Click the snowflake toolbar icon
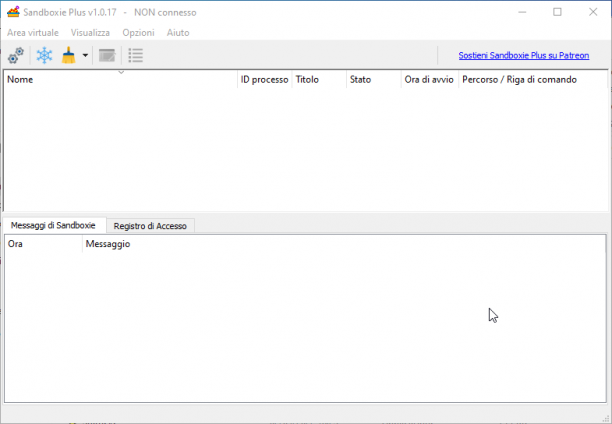This screenshot has width=612, height=424. [x=44, y=55]
